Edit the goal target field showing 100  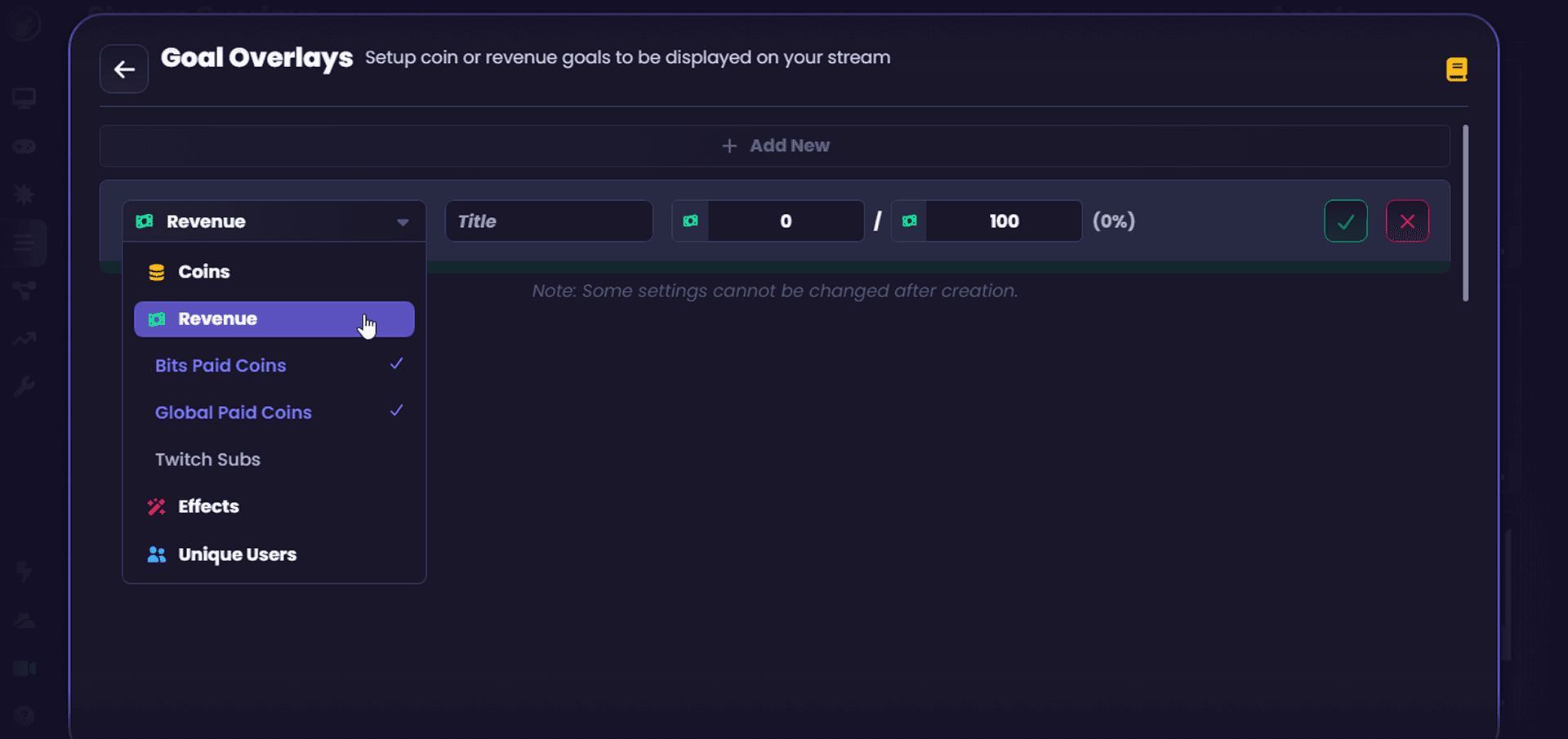point(1004,221)
